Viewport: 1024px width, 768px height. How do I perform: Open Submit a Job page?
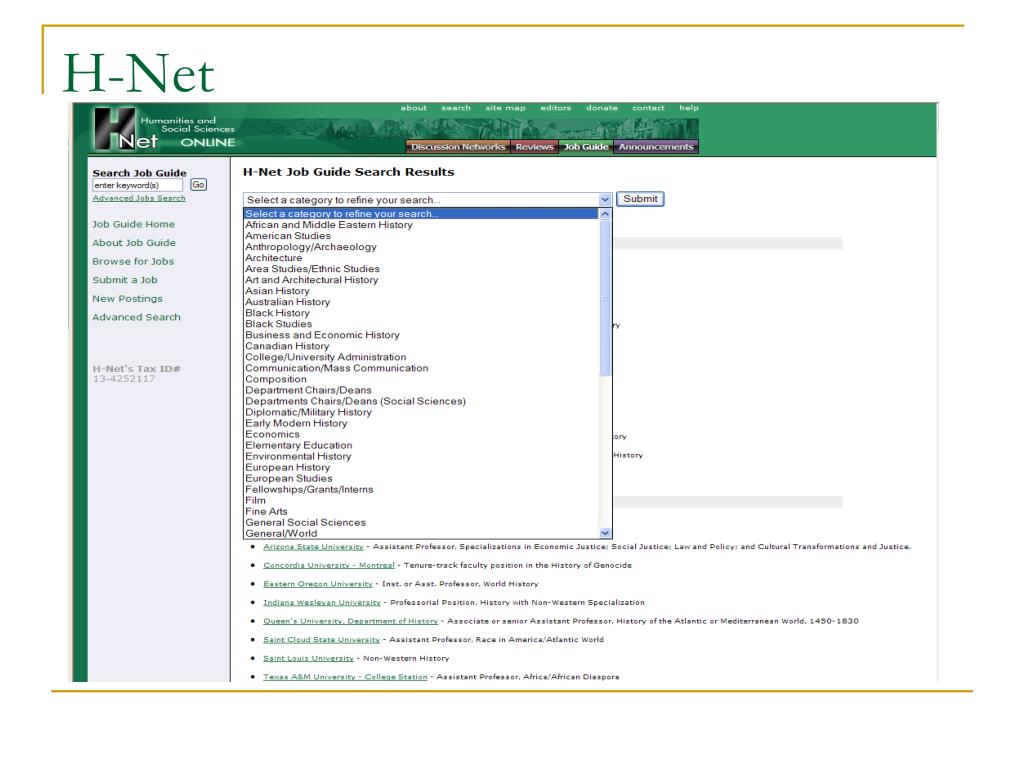pos(125,280)
